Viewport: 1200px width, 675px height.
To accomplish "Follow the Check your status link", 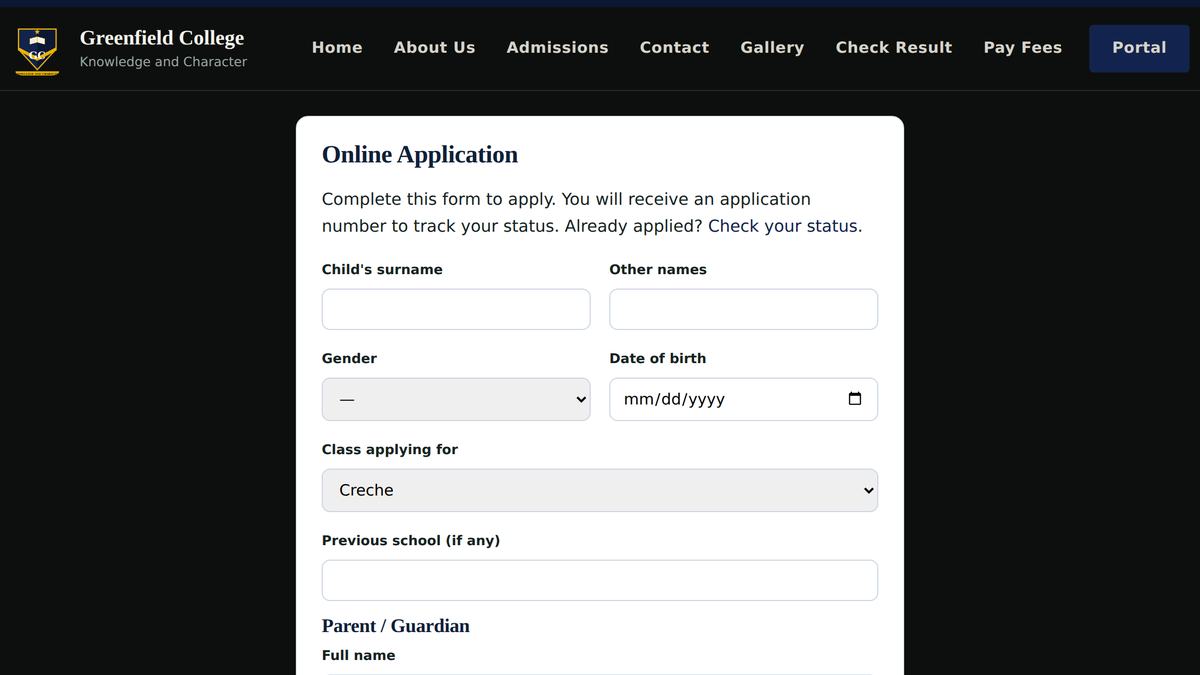I will click(783, 226).
